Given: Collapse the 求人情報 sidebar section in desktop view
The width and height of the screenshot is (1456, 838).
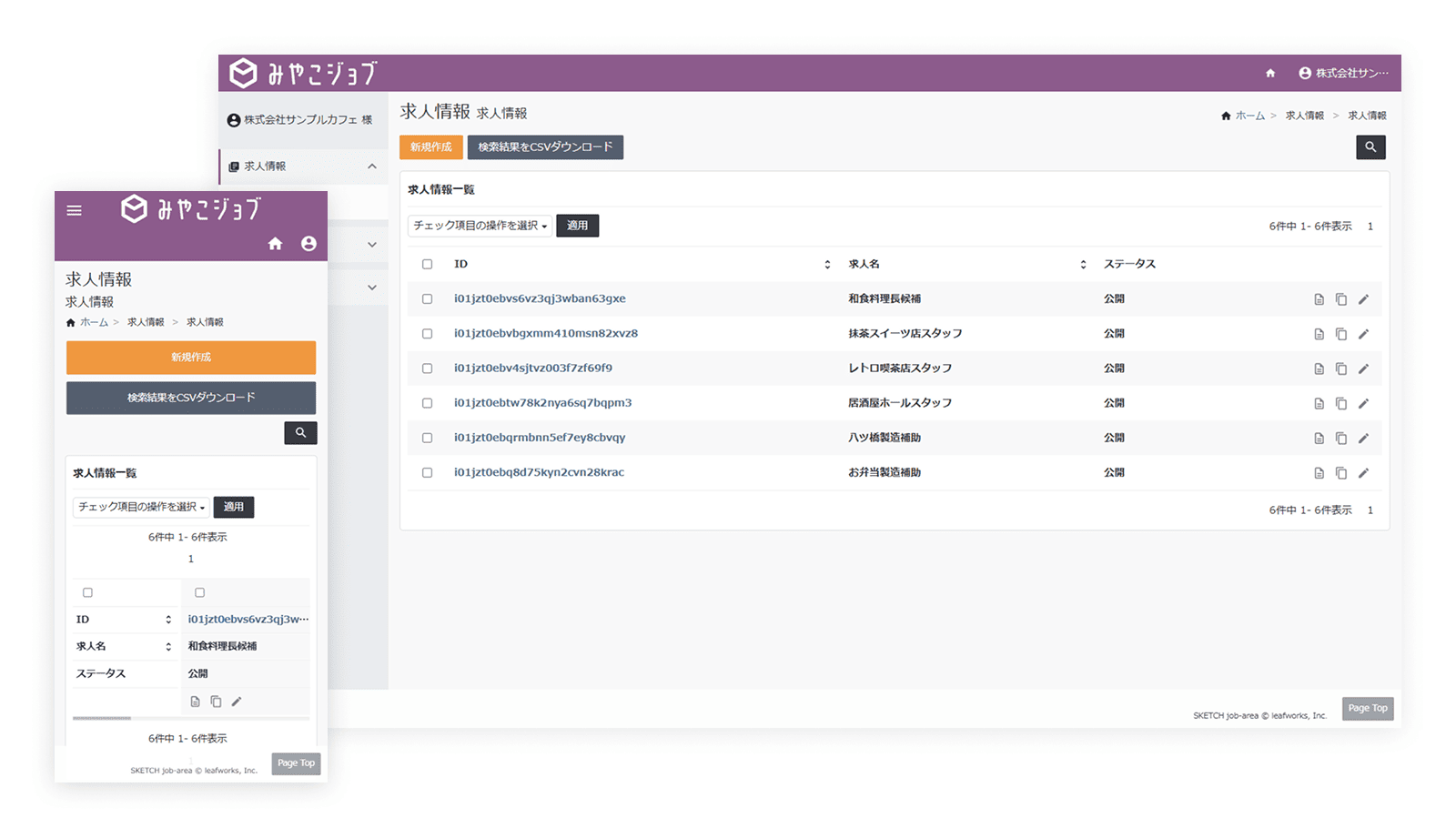Looking at the screenshot, I should pos(372,167).
